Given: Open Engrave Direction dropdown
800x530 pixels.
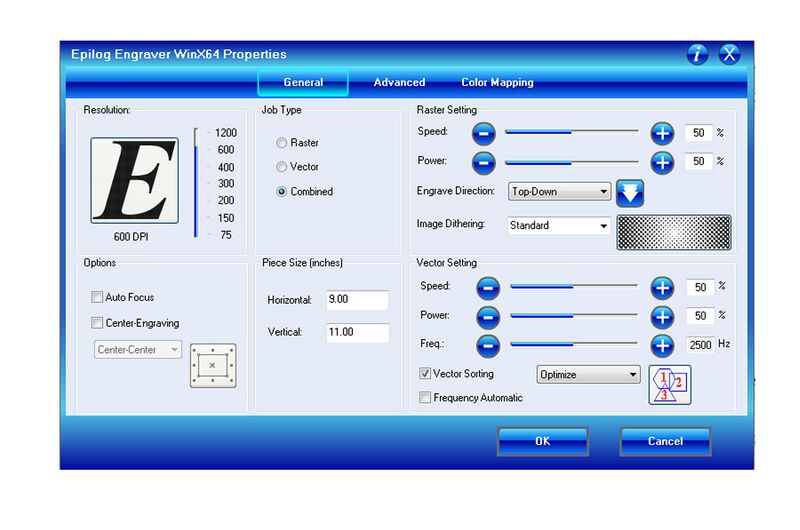Looking at the screenshot, I should click(559, 192).
